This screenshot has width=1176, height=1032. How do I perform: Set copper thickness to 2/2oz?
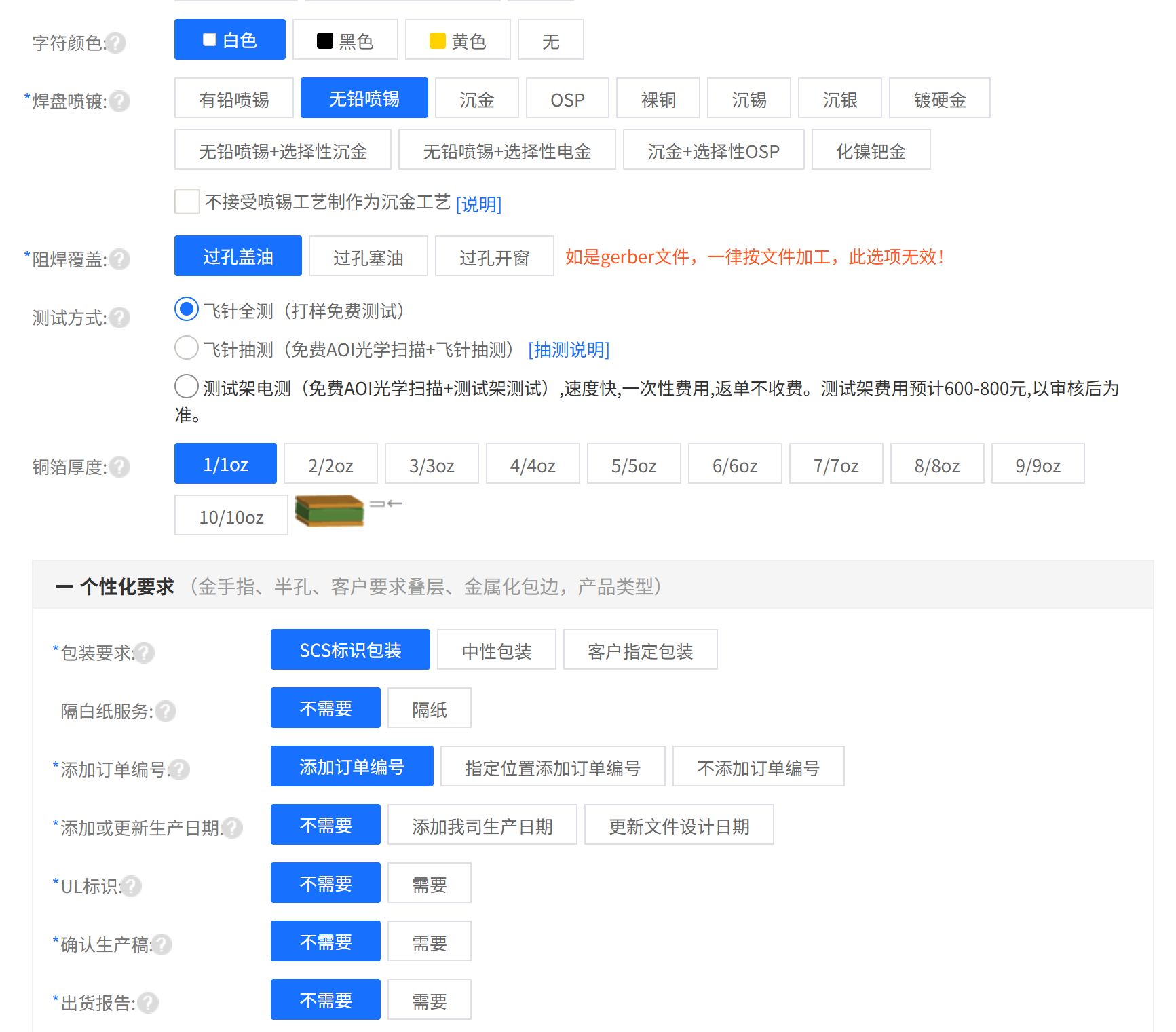click(330, 463)
